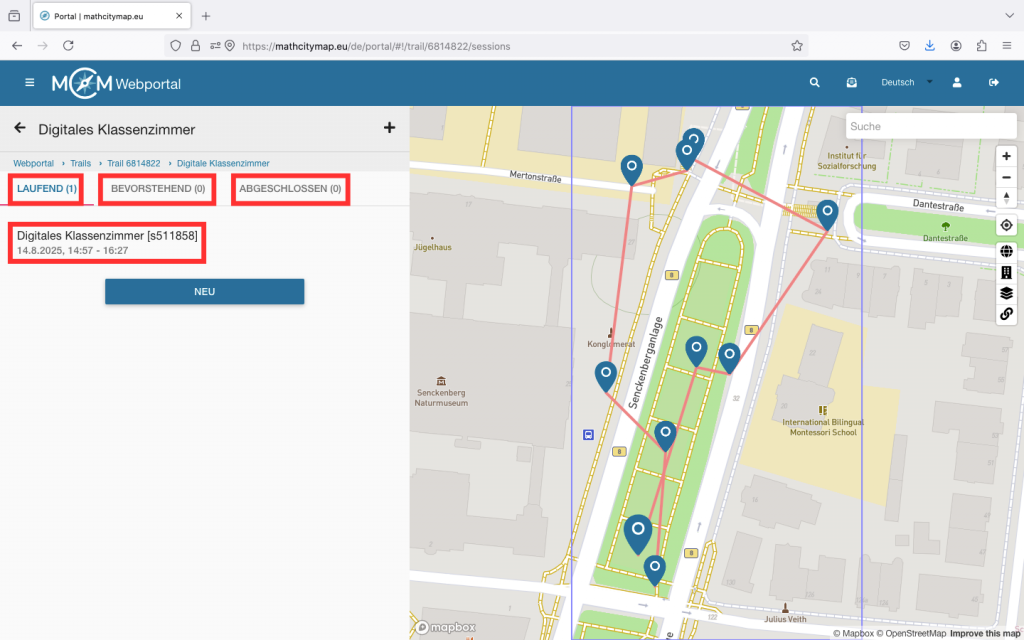Zoom out on the map
The height and width of the screenshot is (640, 1024).
tap(1007, 177)
